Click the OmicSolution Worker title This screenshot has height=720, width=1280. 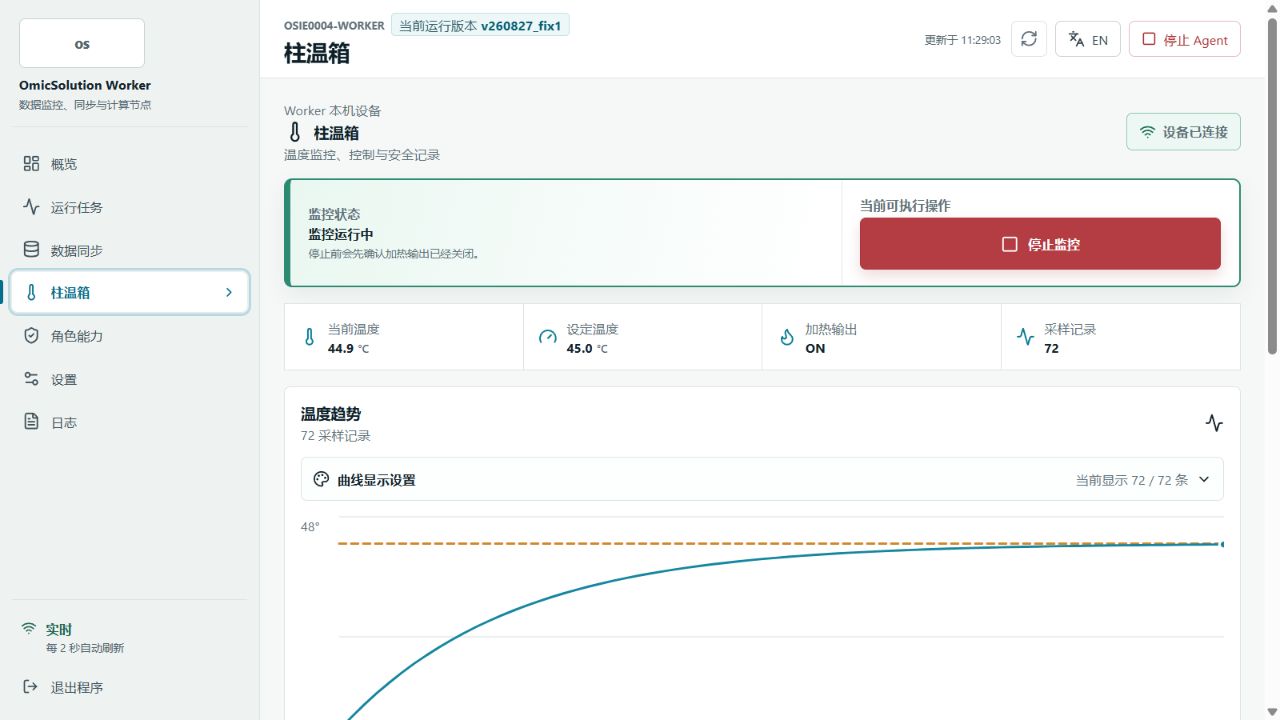coord(85,85)
